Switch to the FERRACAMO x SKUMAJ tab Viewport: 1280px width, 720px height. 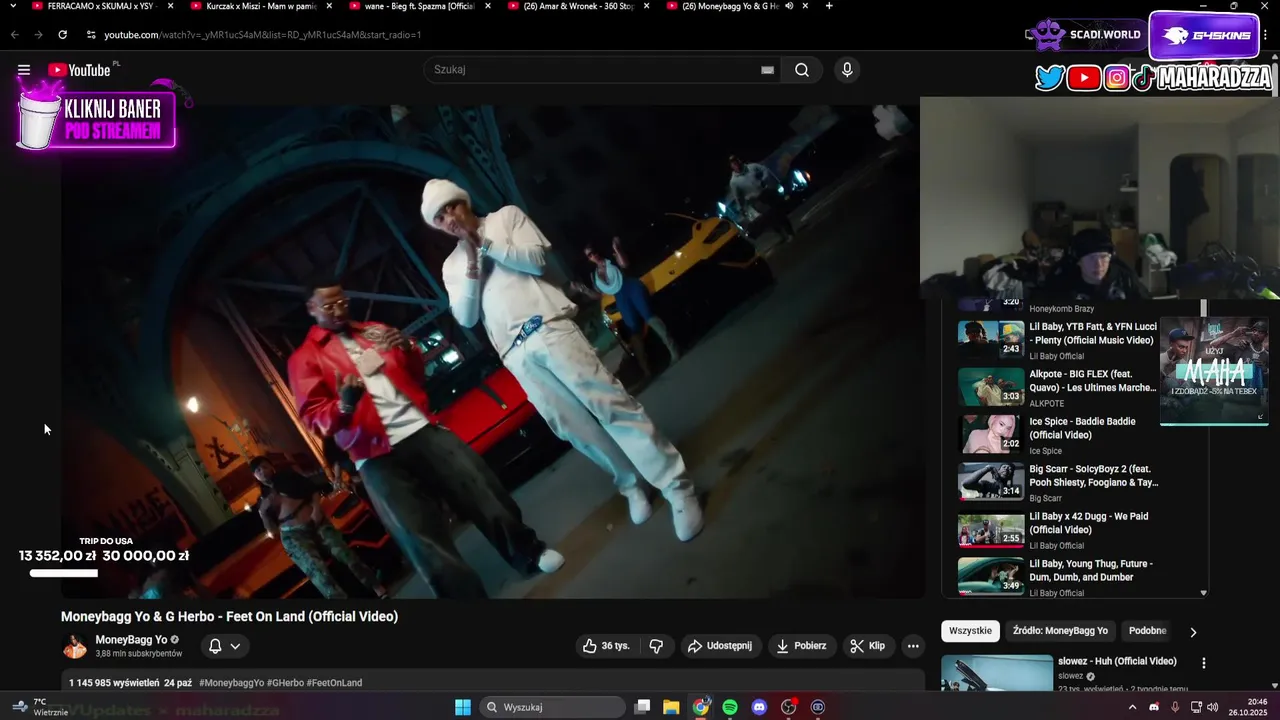pos(100,6)
